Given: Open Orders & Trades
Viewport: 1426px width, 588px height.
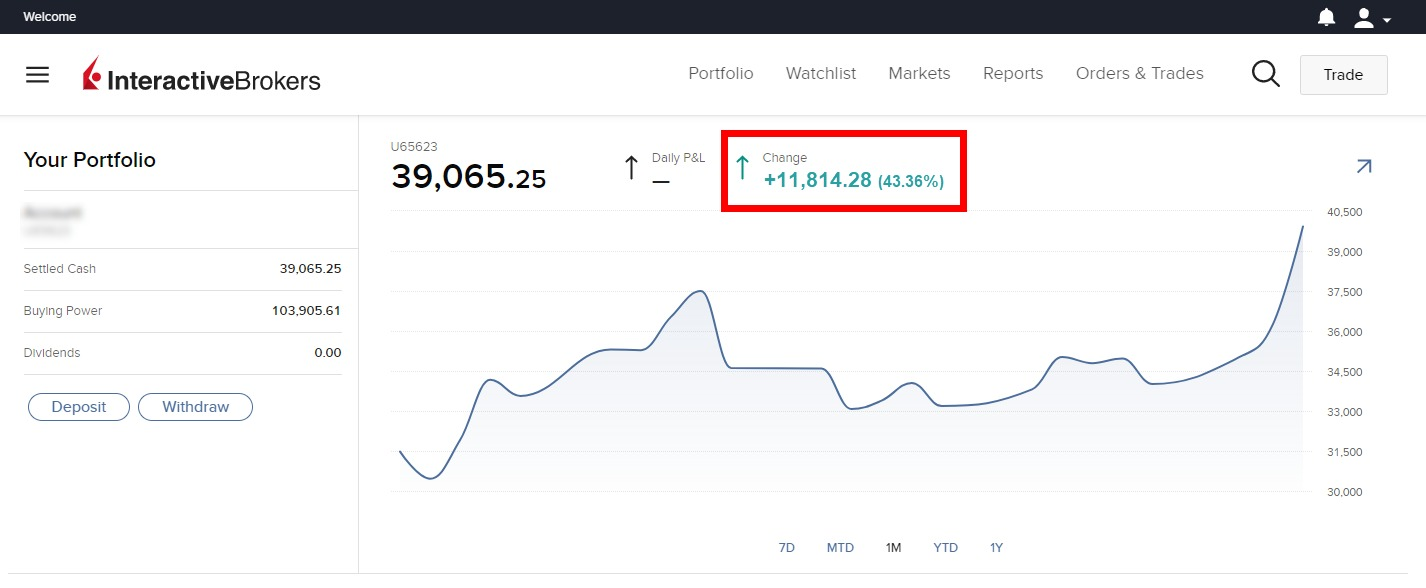Looking at the screenshot, I should pyautogui.click(x=1139, y=73).
